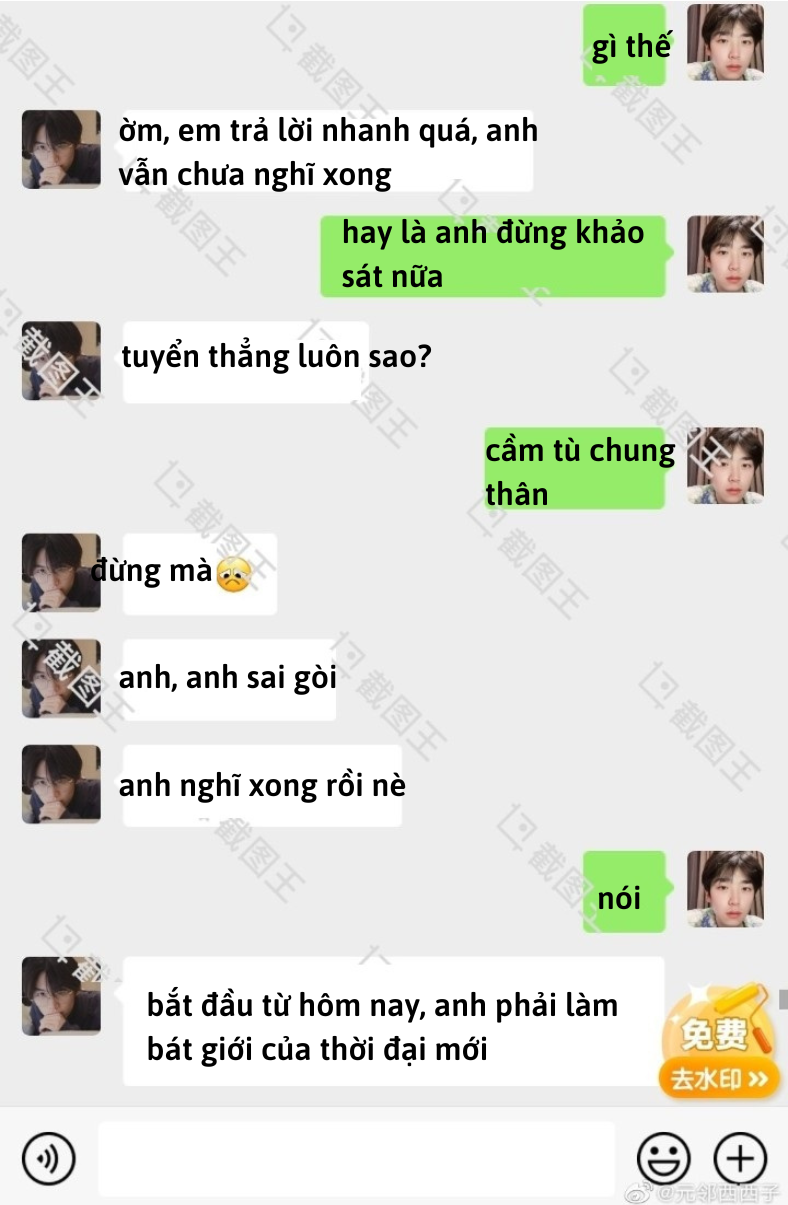Select the 'tuyển thẳng luôn sao?' message
This screenshot has width=788, height=1205.
click(246, 361)
